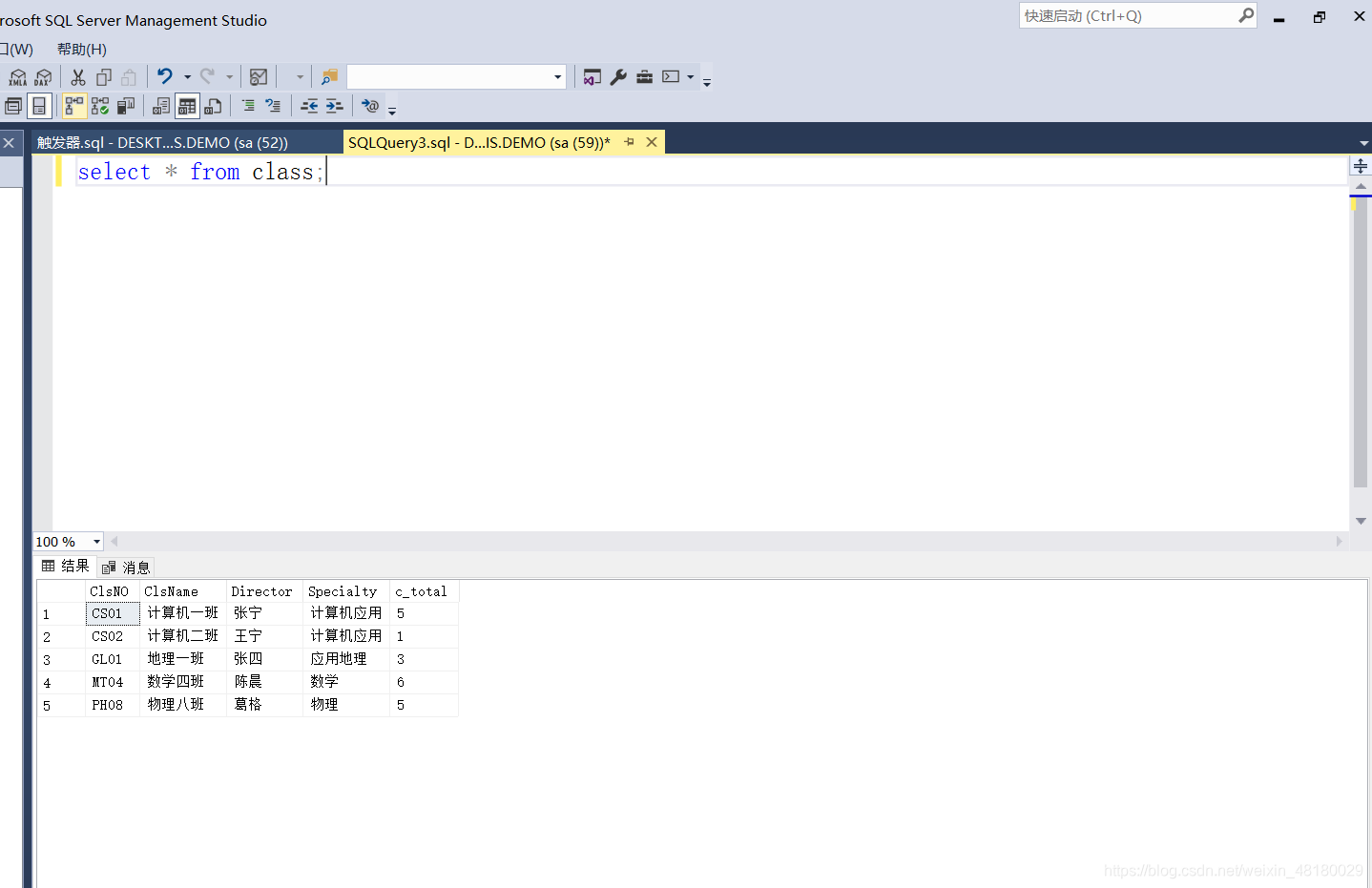This screenshot has width=1372, height=888.
Task: Select row header number 3
Action: coord(61,659)
